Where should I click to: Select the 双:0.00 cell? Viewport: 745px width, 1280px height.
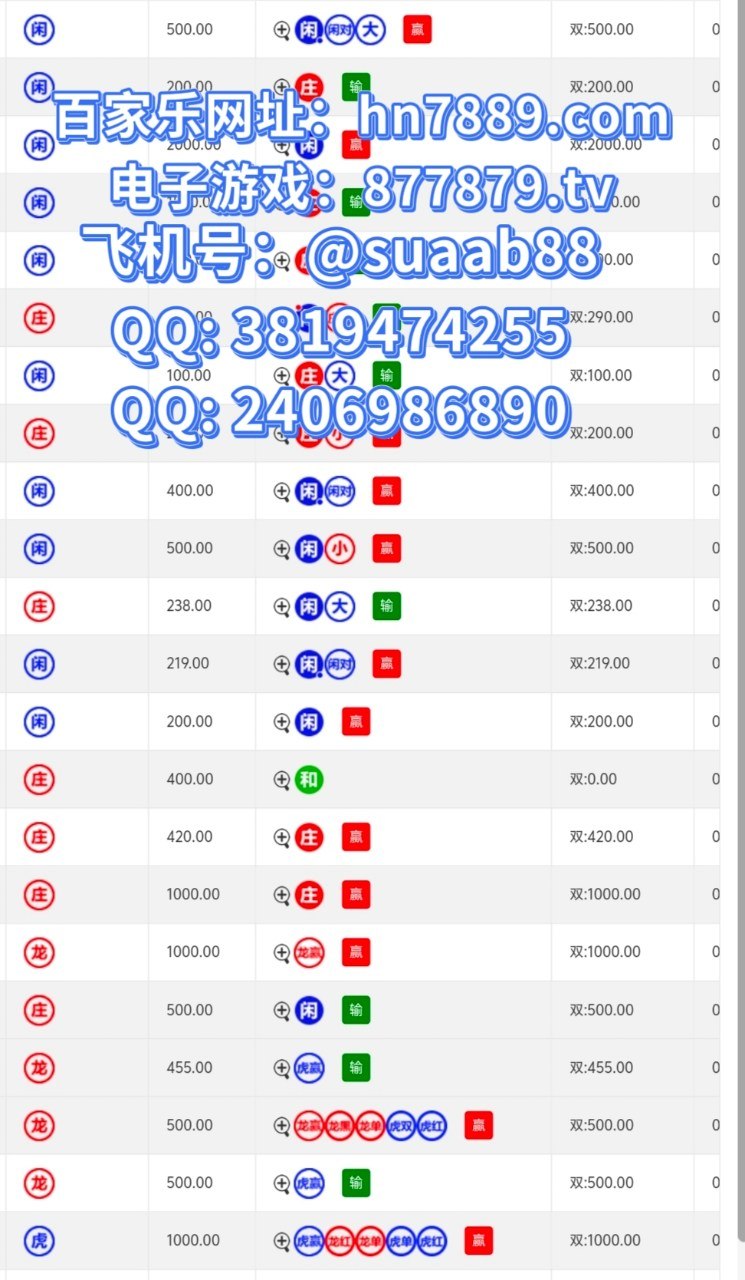(593, 779)
